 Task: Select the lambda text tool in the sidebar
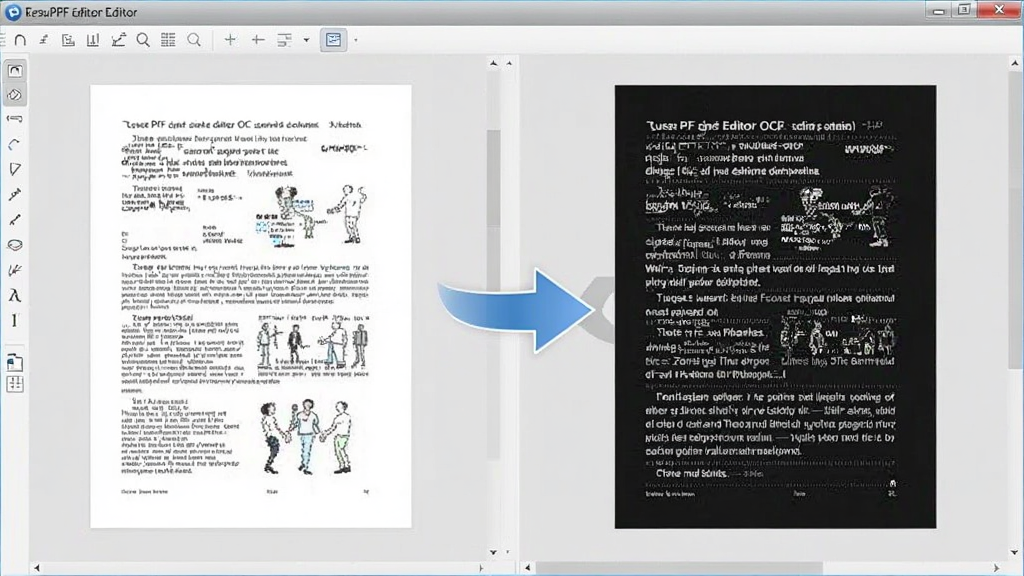pos(14,295)
